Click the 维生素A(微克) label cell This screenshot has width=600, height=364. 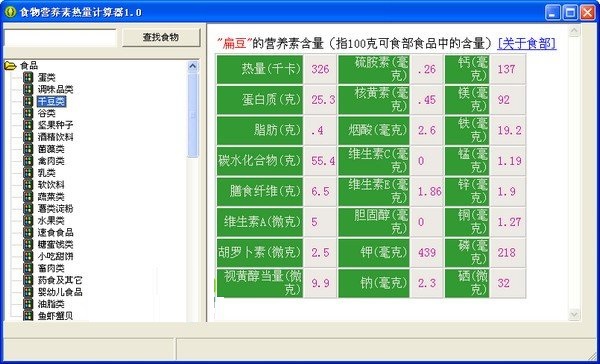260,222
